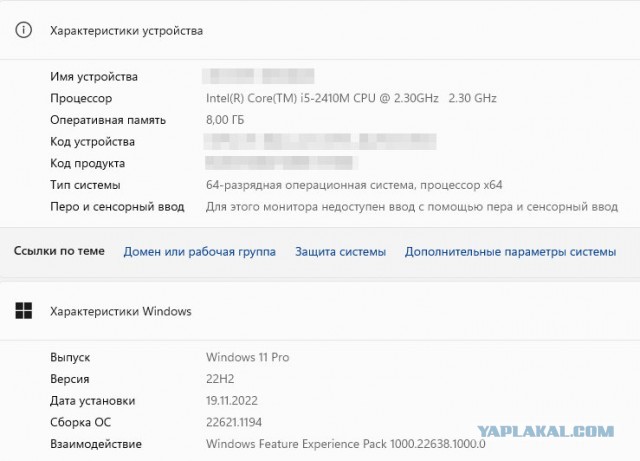Select RAM value 8,00 ГБ
Image resolution: width=640 pixels, height=461 pixels.
click(x=225, y=120)
